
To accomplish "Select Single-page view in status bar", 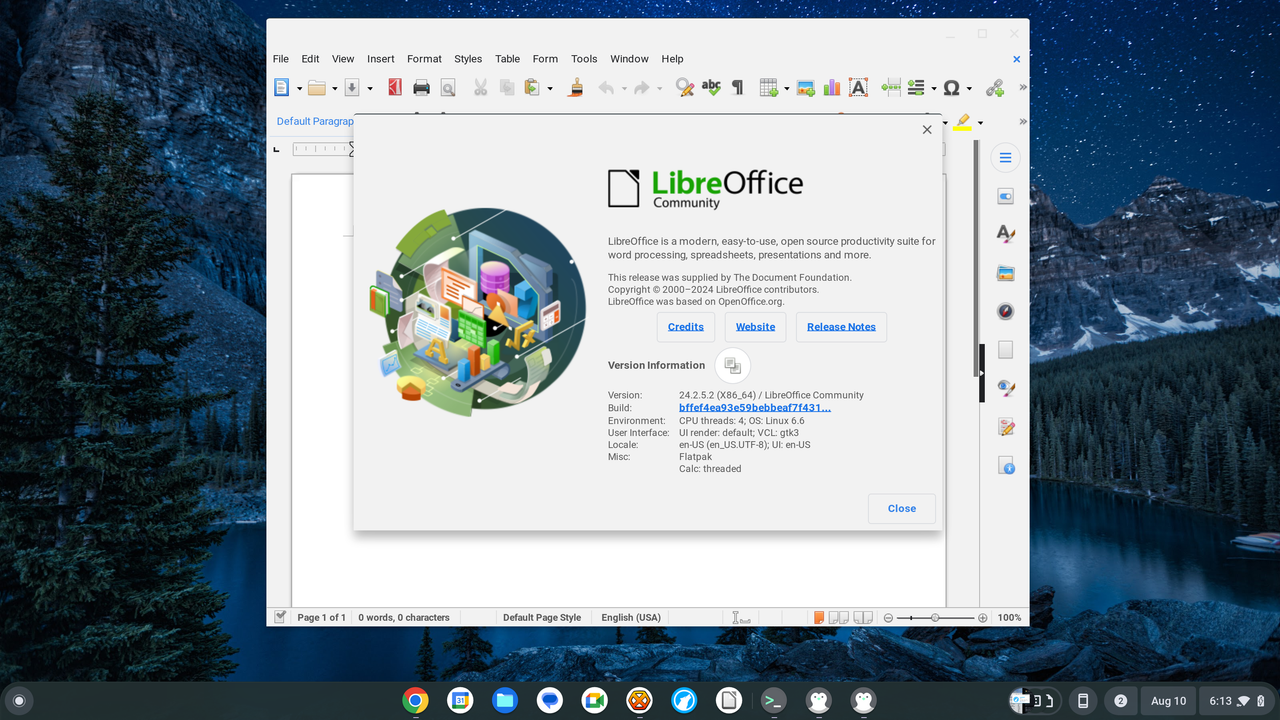I will coord(819,618).
